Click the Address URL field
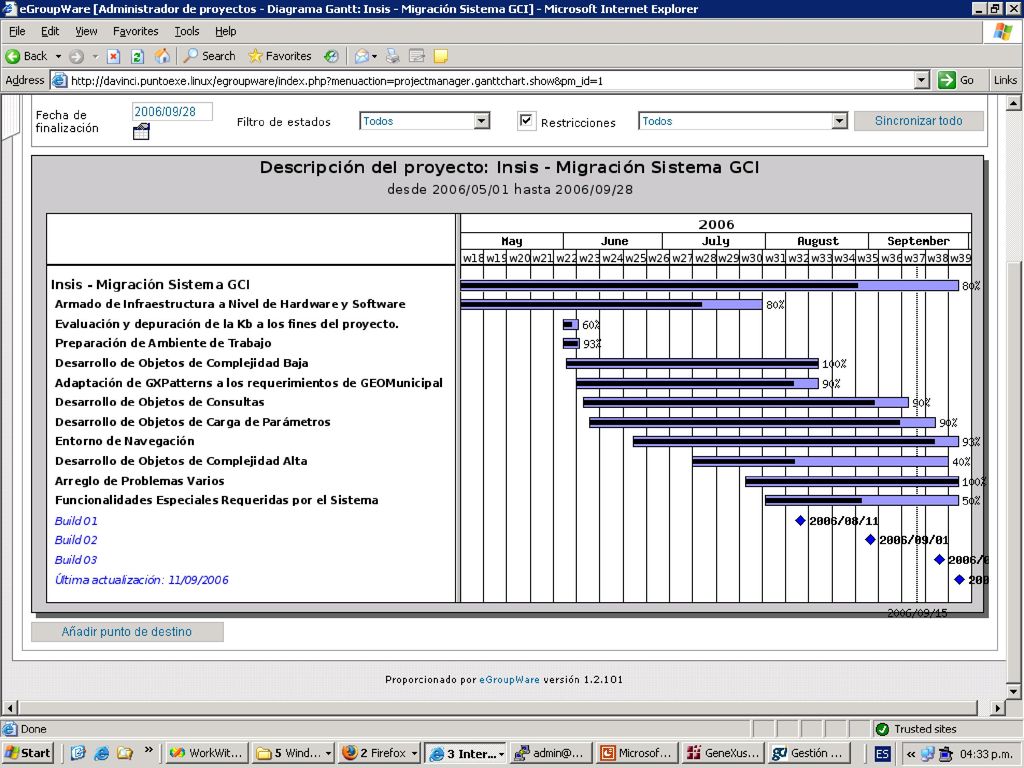 483,80
